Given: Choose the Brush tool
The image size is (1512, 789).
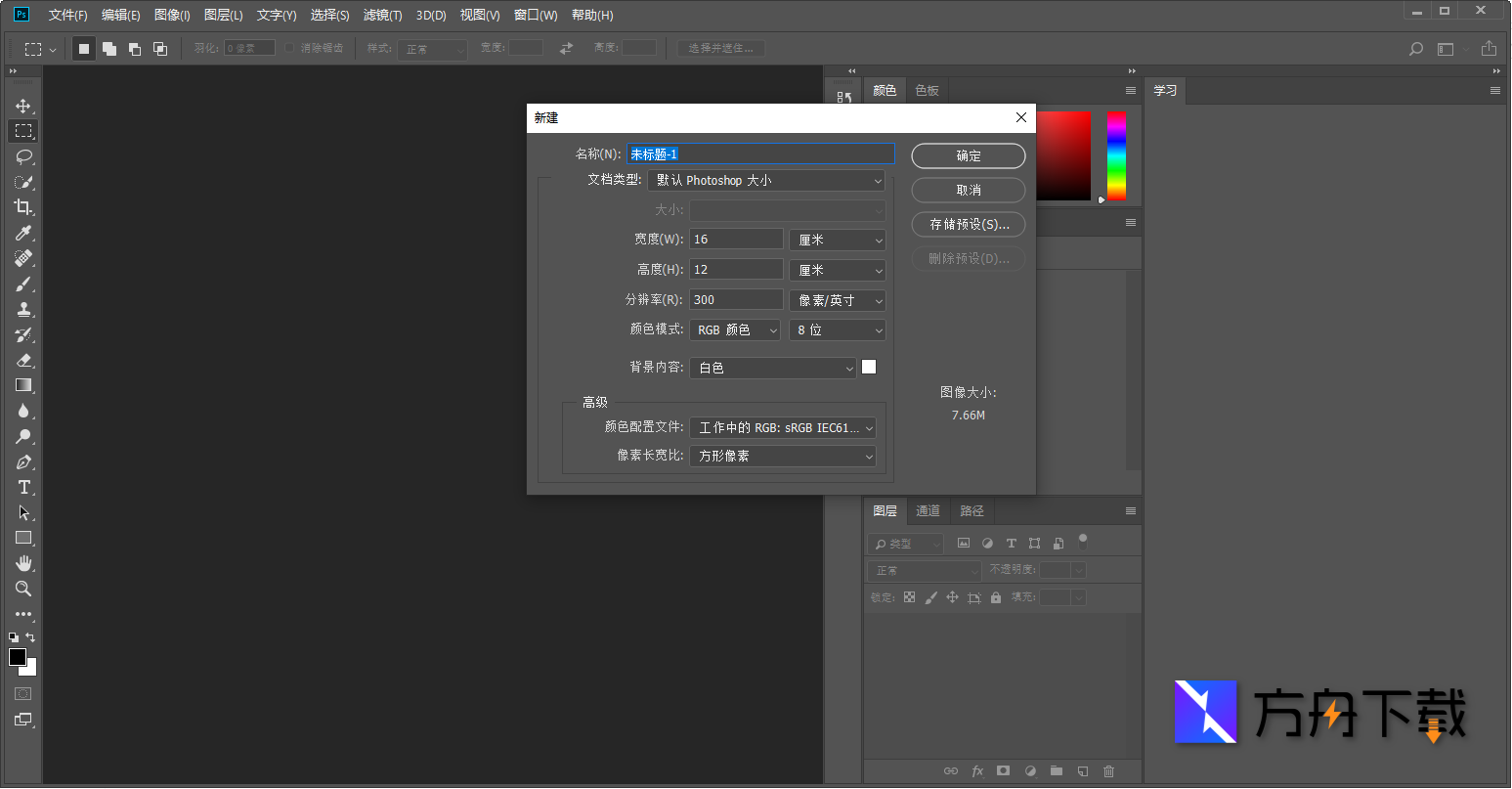Looking at the screenshot, I should tap(22, 284).
